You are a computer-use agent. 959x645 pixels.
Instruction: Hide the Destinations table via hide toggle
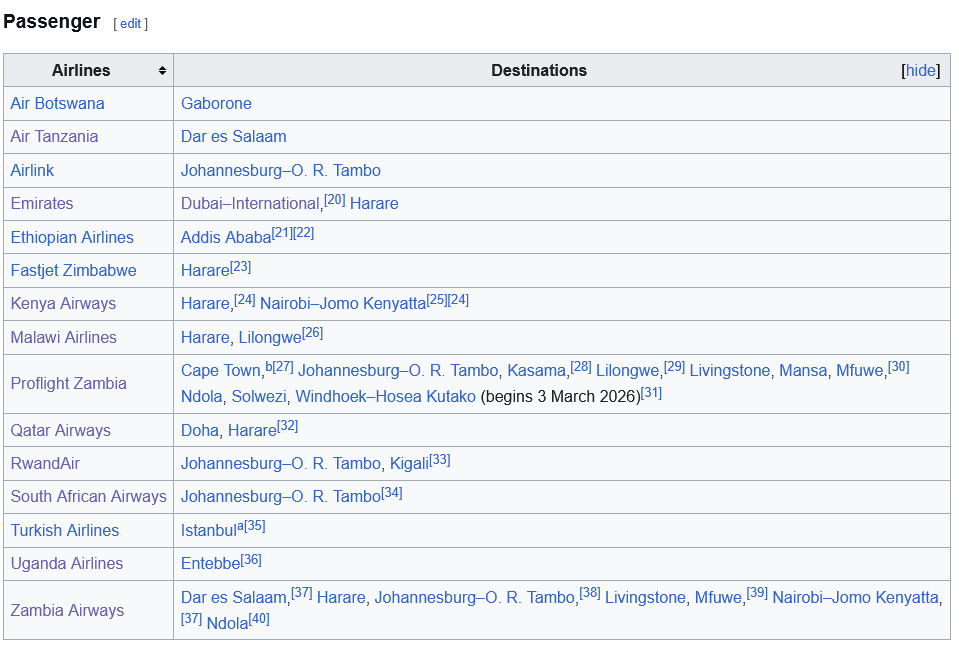[920, 71]
